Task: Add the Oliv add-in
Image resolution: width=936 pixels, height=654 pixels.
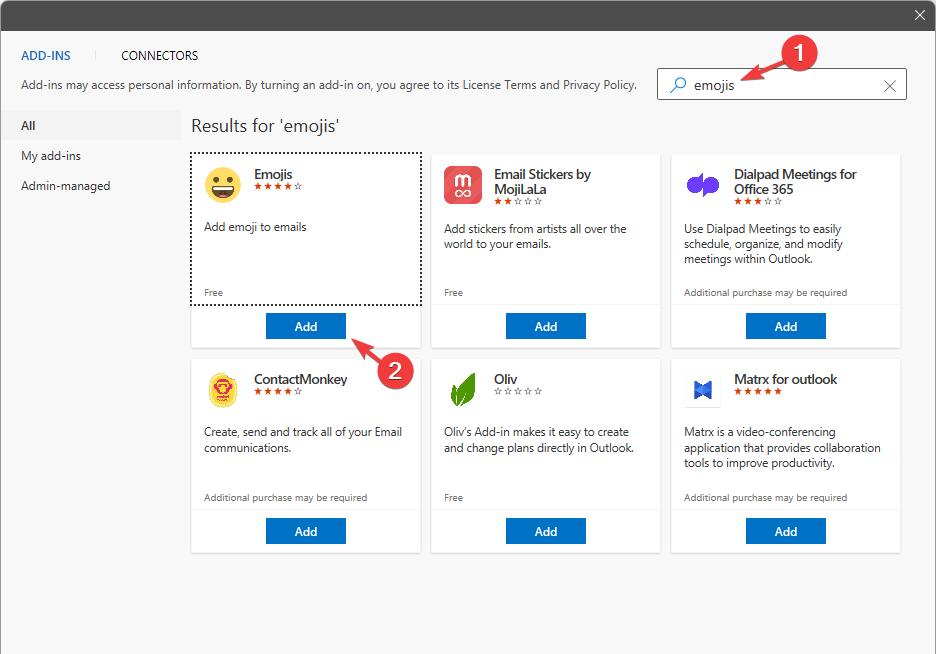Action: pos(546,531)
